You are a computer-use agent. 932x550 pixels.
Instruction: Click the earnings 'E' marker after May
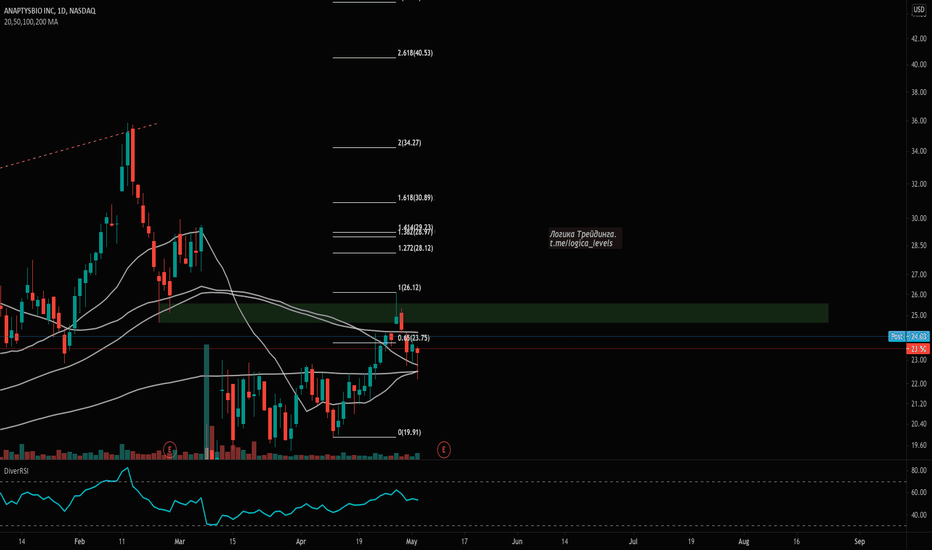point(443,450)
